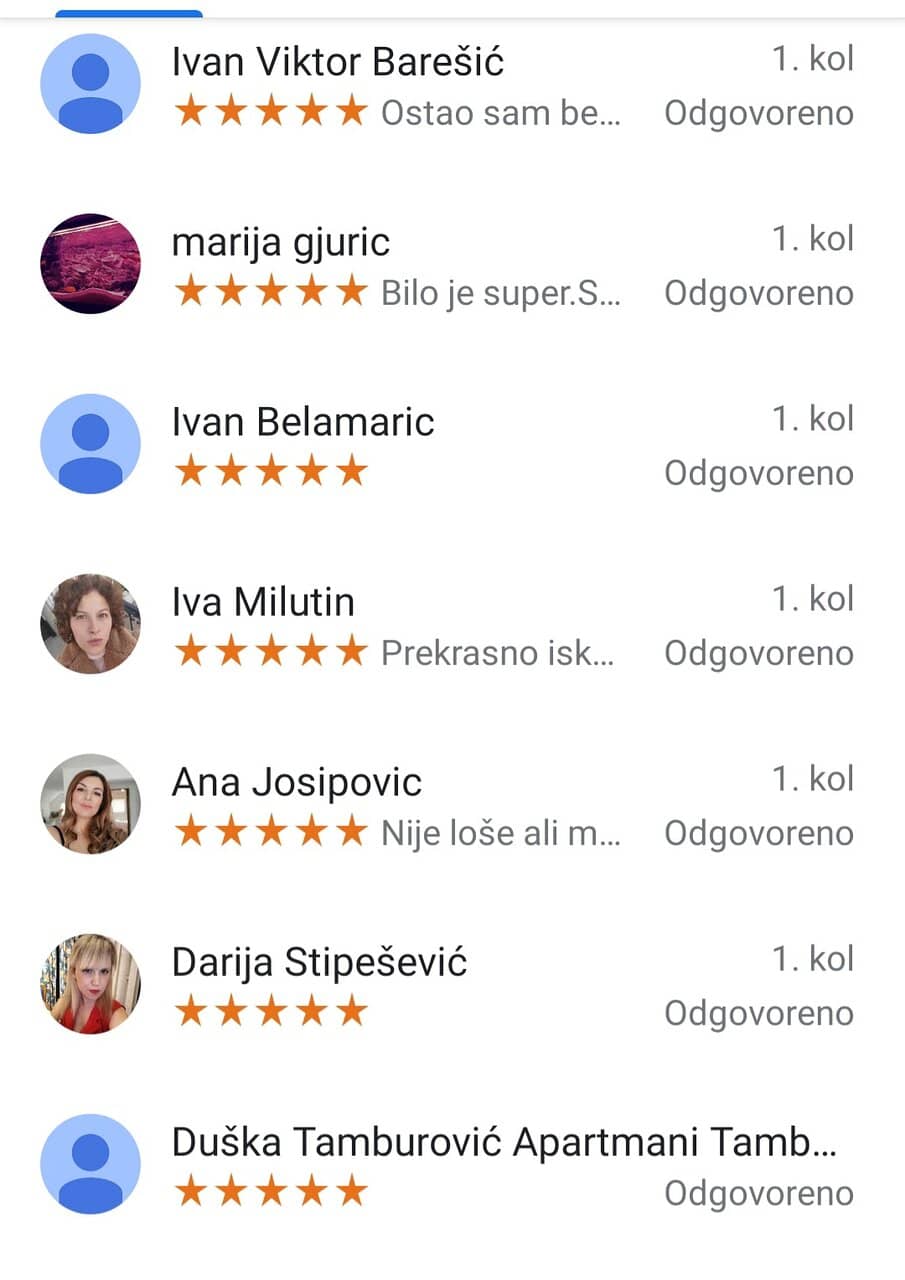This screenshot has width=905, height=1280.
Task: Tap 'Odgovoreno' status on Duška Tamburović's review
Action: pyautogui.click(x=759, y=1193)
